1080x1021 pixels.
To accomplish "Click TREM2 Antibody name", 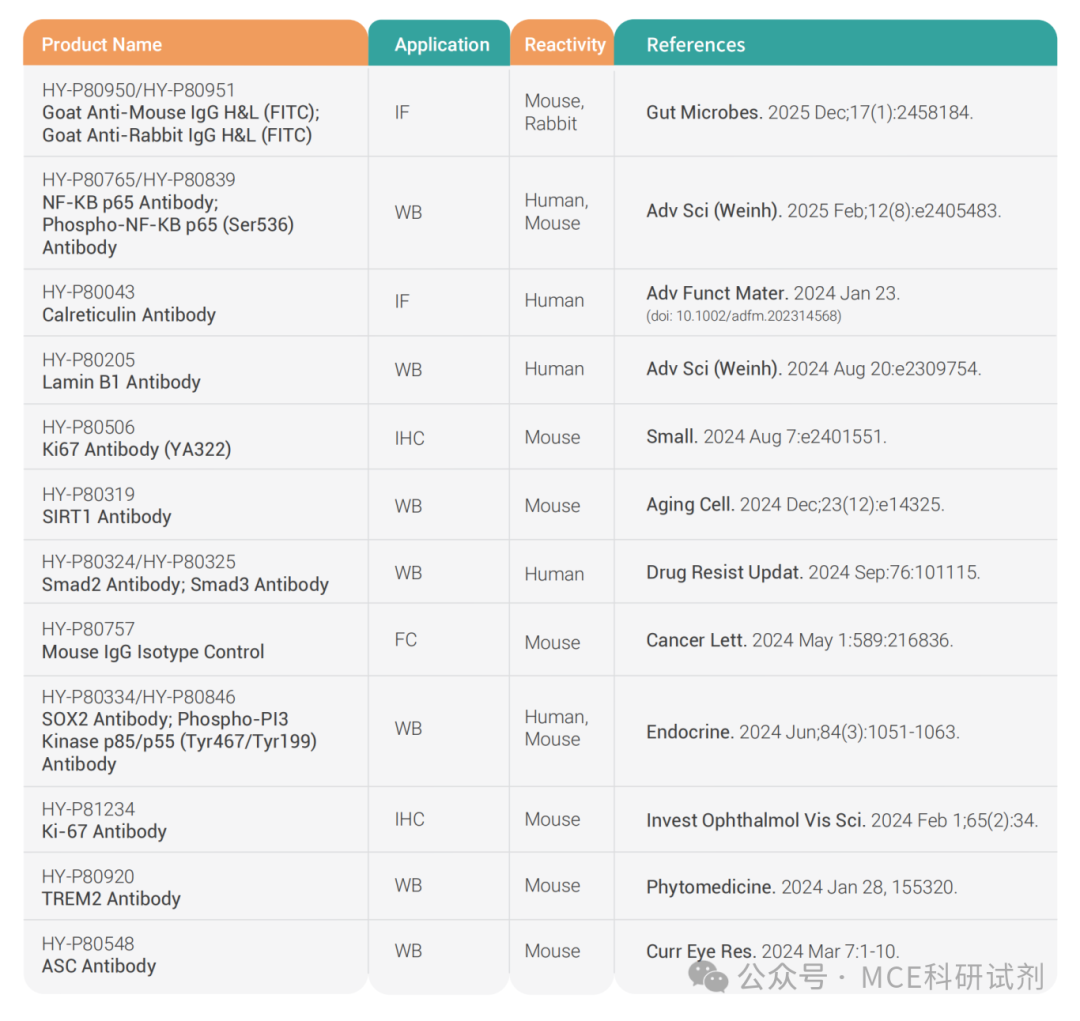I will click(x=111, y=899).
